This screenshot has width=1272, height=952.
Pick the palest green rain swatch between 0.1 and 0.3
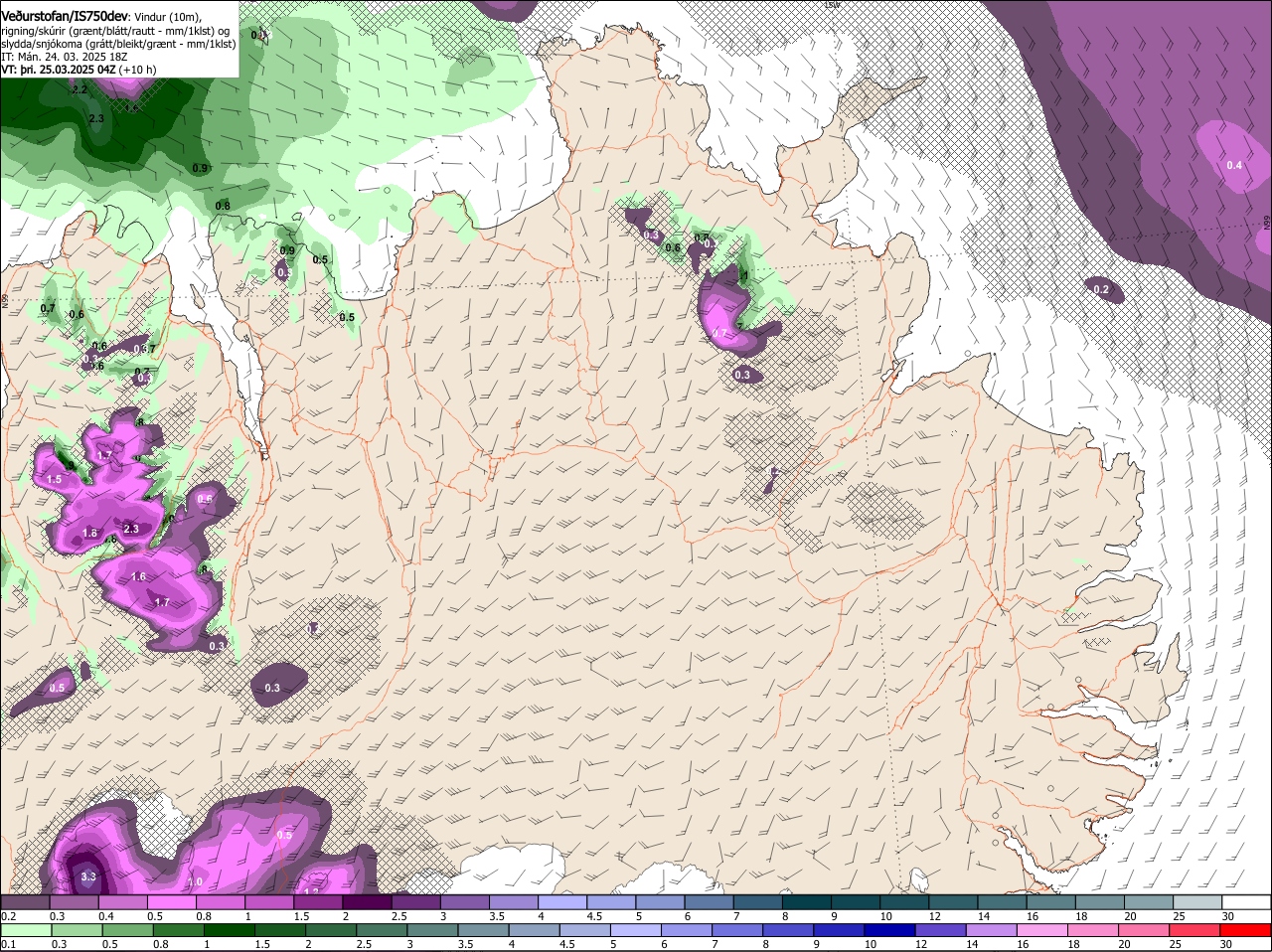tap(26, 930)
